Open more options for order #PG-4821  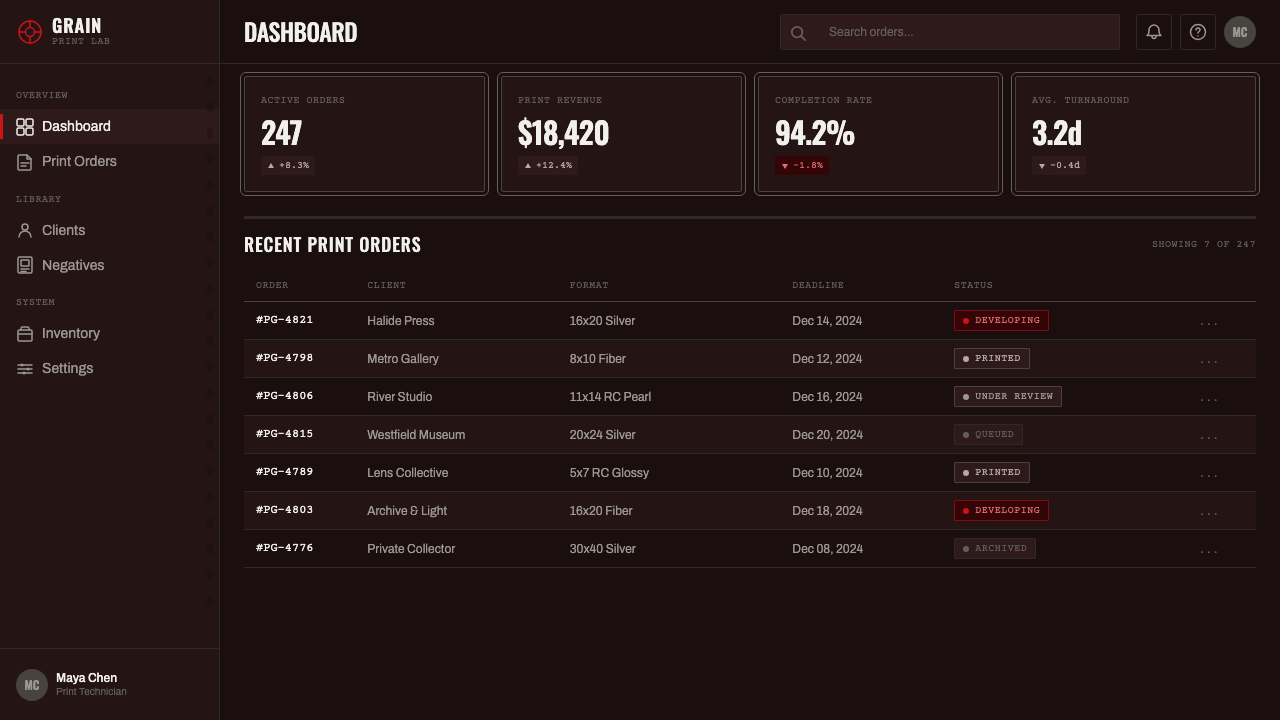click(1209, 321)
